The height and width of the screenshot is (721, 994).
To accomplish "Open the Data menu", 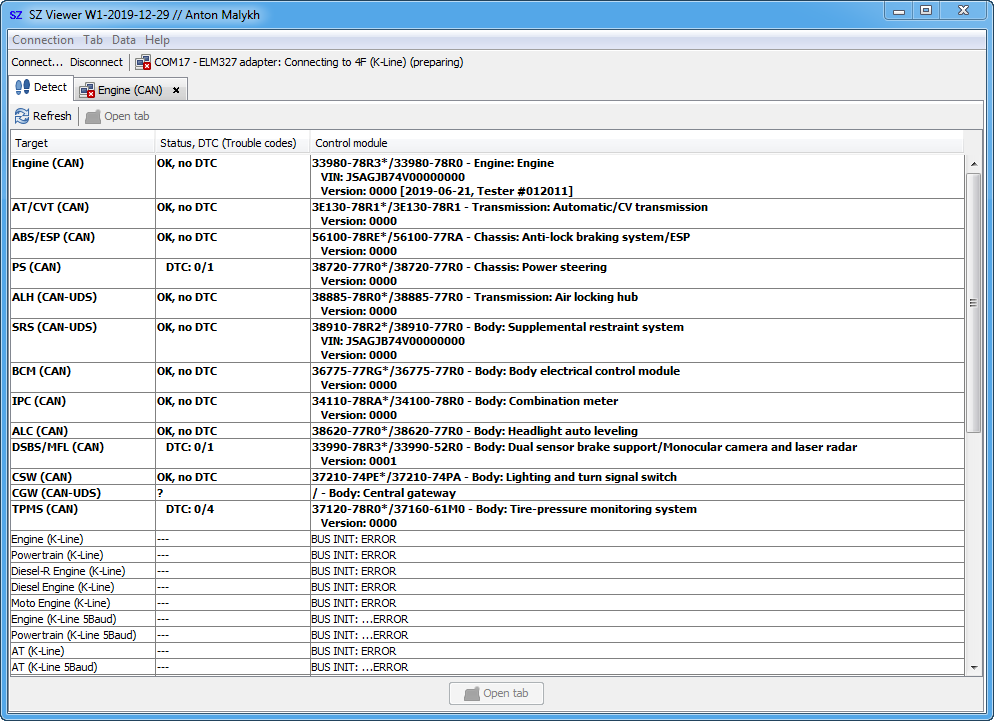I will click(x=124, y=40).
